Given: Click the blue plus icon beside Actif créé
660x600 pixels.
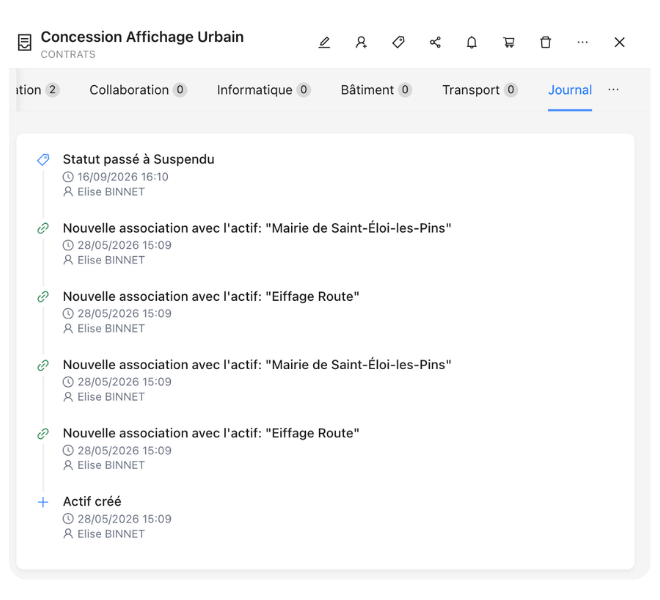Looking at the screenshot, I should [43, 502].
